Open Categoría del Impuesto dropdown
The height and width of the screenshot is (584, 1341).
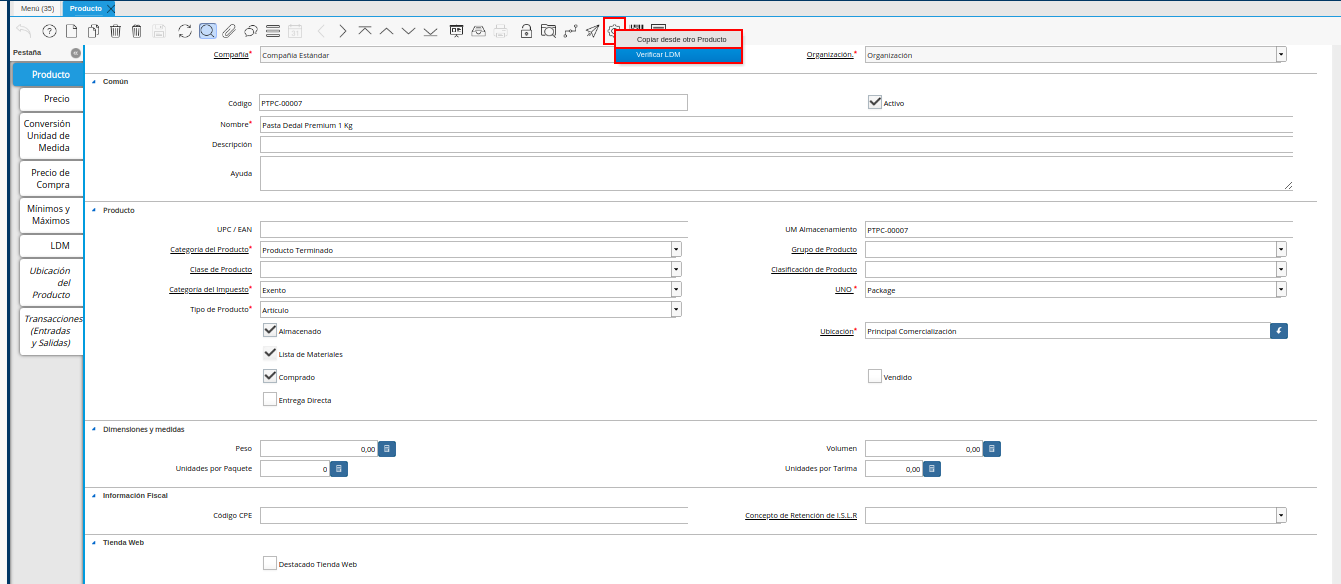click(x=676, y=289)
